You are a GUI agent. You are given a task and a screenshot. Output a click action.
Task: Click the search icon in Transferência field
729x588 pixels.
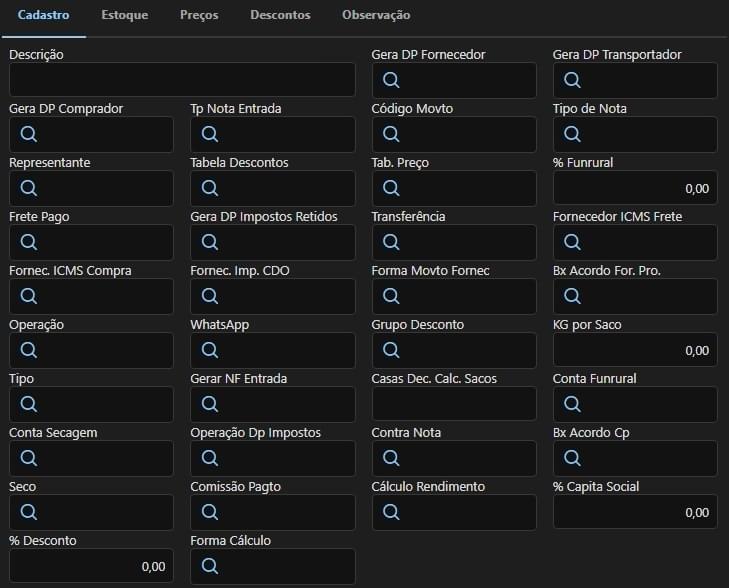point(391,243)
